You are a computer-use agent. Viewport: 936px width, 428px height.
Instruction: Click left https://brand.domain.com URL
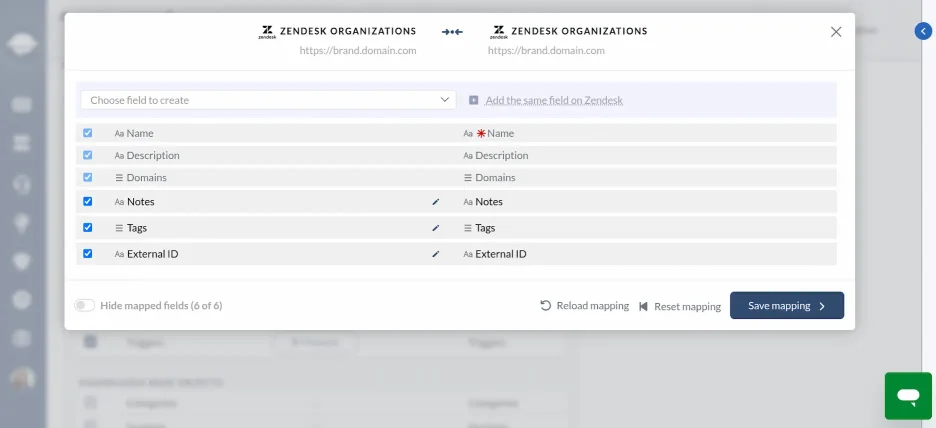358,51
